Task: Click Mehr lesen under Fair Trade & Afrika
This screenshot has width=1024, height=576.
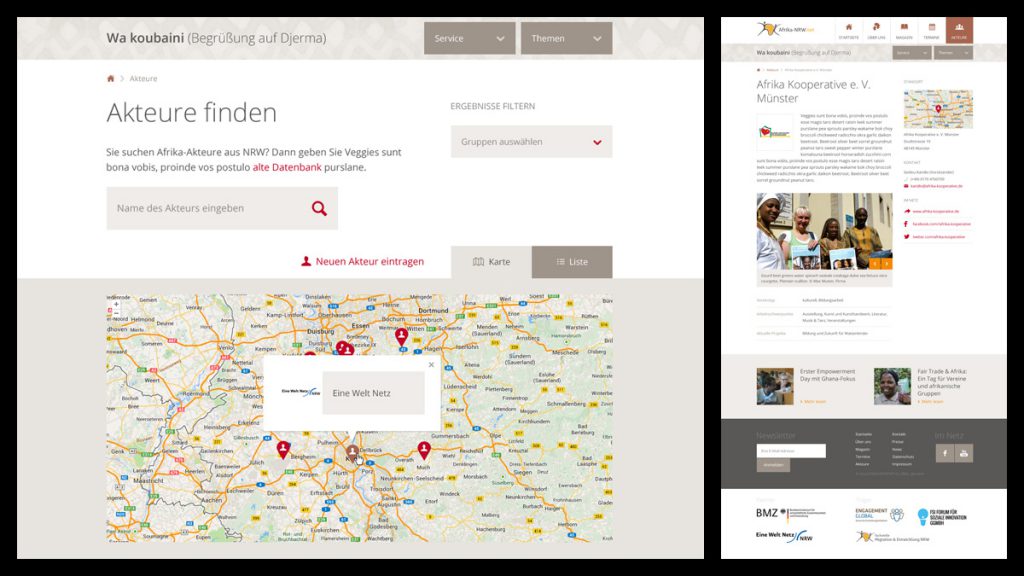Action: point(930,402)
